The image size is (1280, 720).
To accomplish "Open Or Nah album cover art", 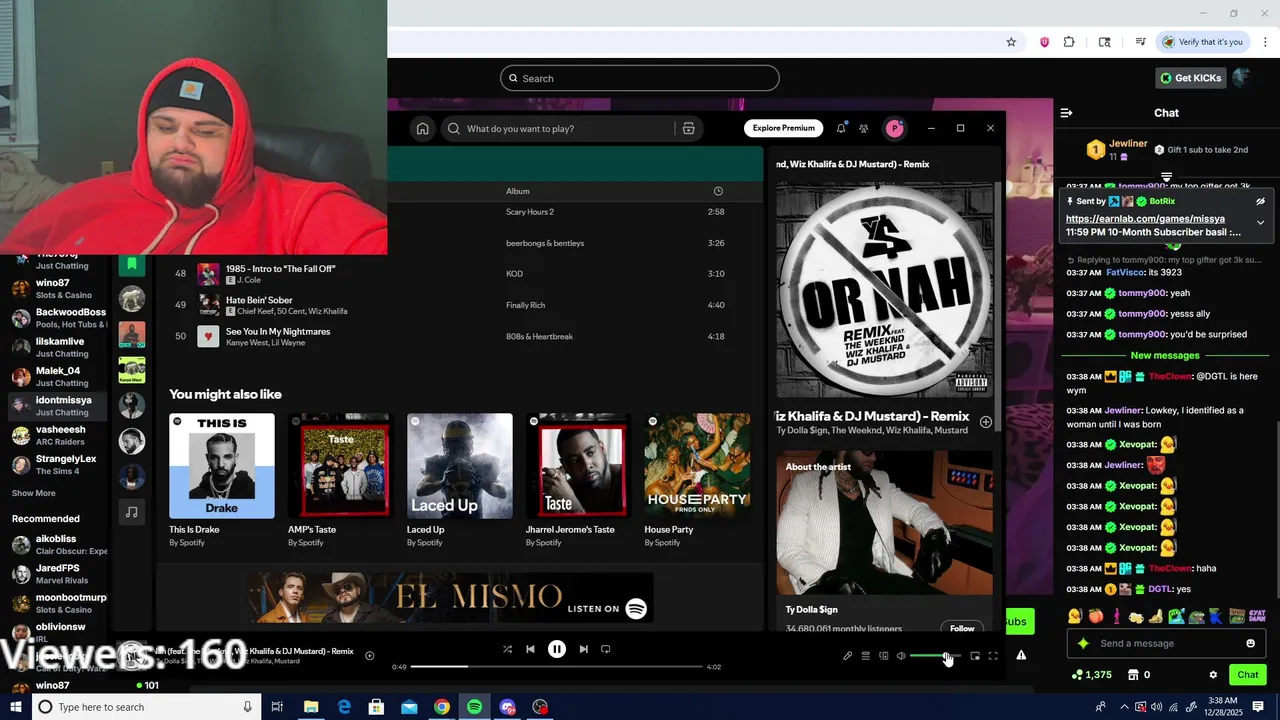I will [885, 290].
